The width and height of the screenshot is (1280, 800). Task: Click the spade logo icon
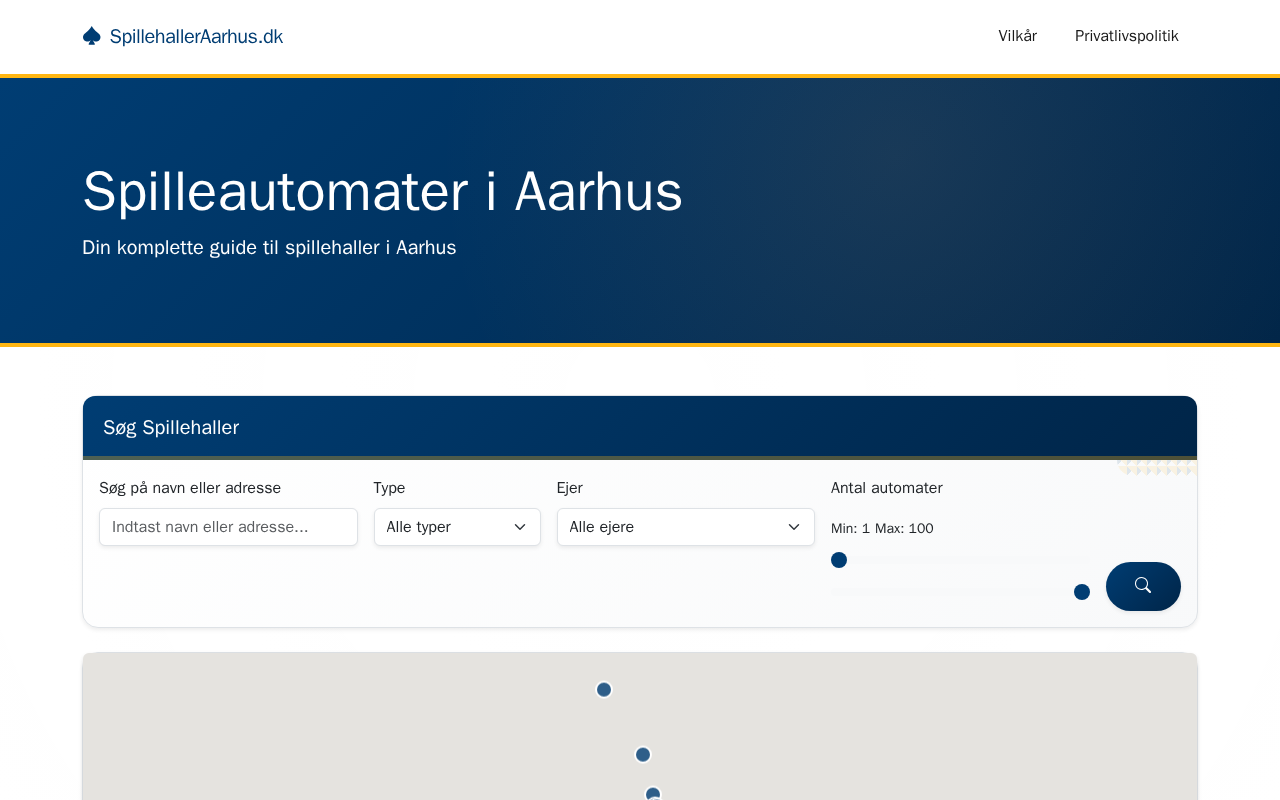point(92,36)
